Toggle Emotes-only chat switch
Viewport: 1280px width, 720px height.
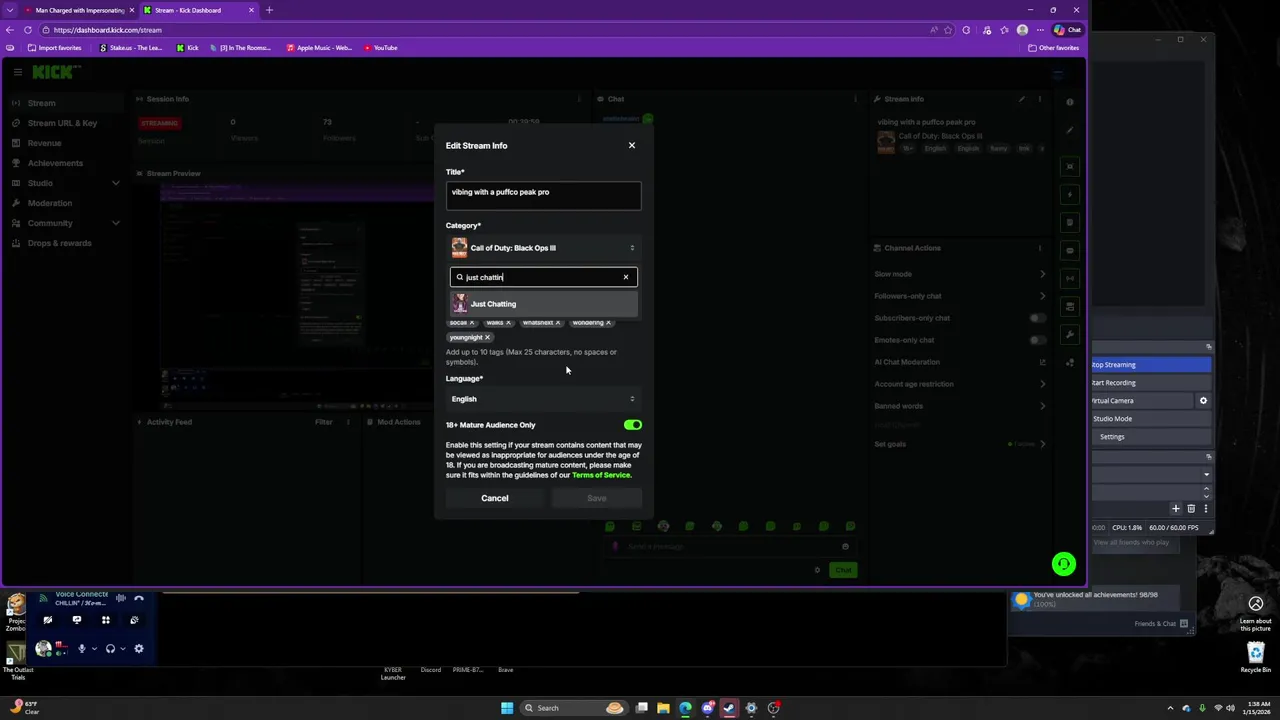1038,340
